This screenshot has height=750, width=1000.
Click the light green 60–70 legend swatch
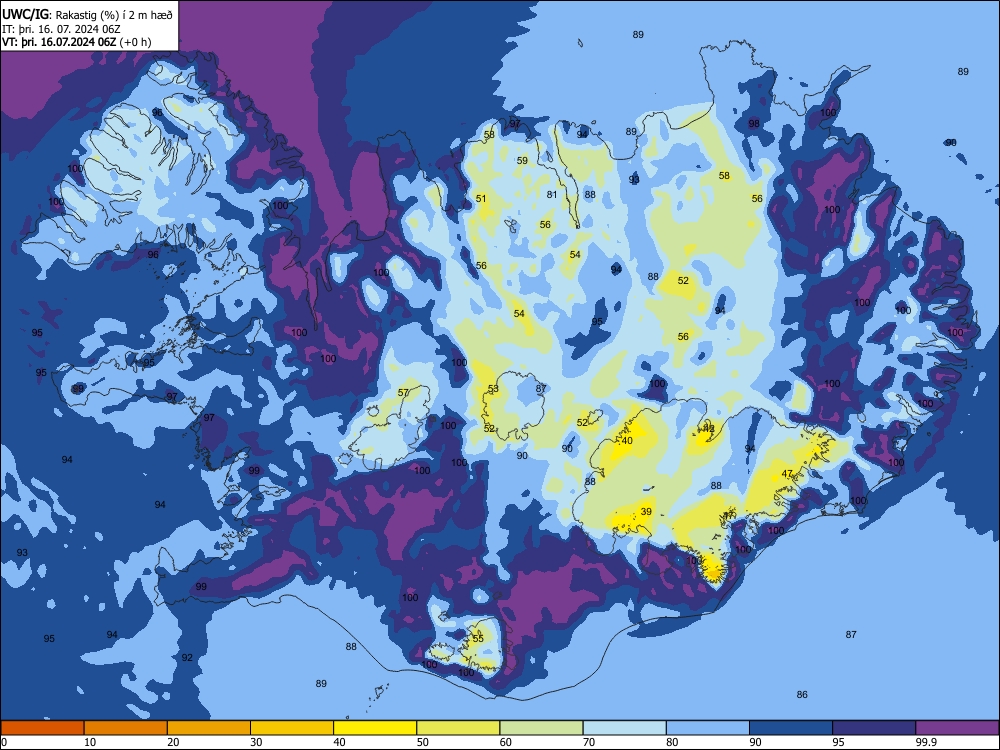tap(541, 728)
